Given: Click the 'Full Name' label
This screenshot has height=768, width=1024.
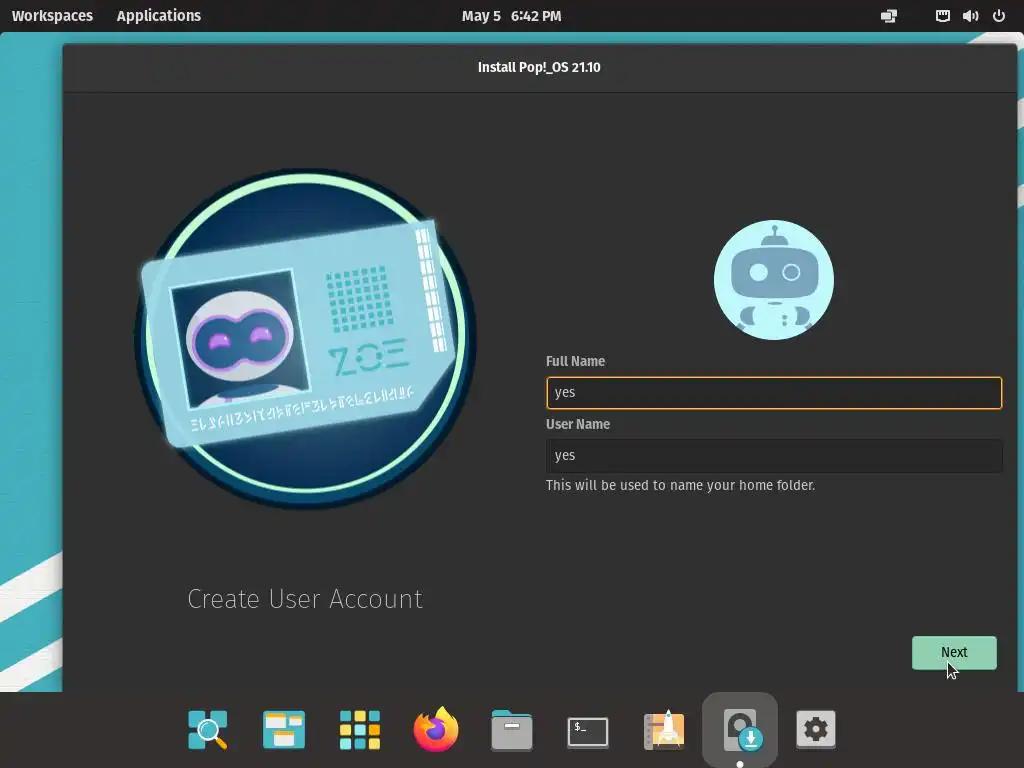Looking at the screenshot, I should [x=575, y=361].
